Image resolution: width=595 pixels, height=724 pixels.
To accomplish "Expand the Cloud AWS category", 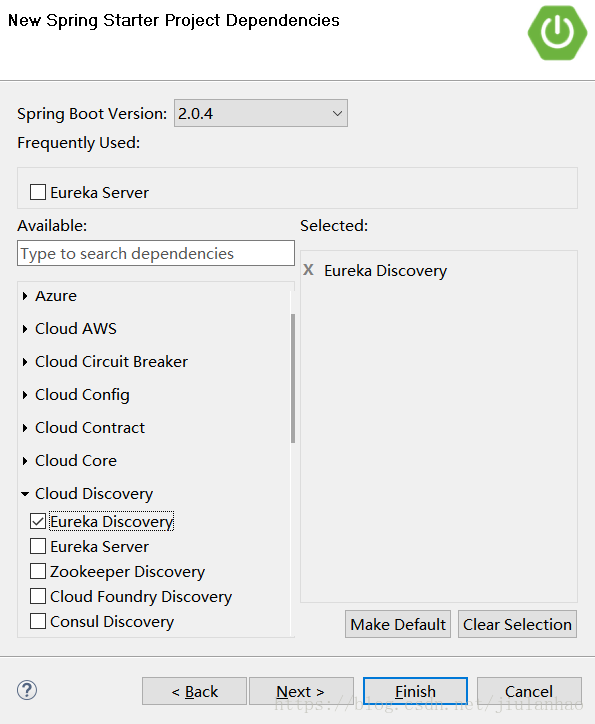I will pyautogui.click(x=25, y=328).
